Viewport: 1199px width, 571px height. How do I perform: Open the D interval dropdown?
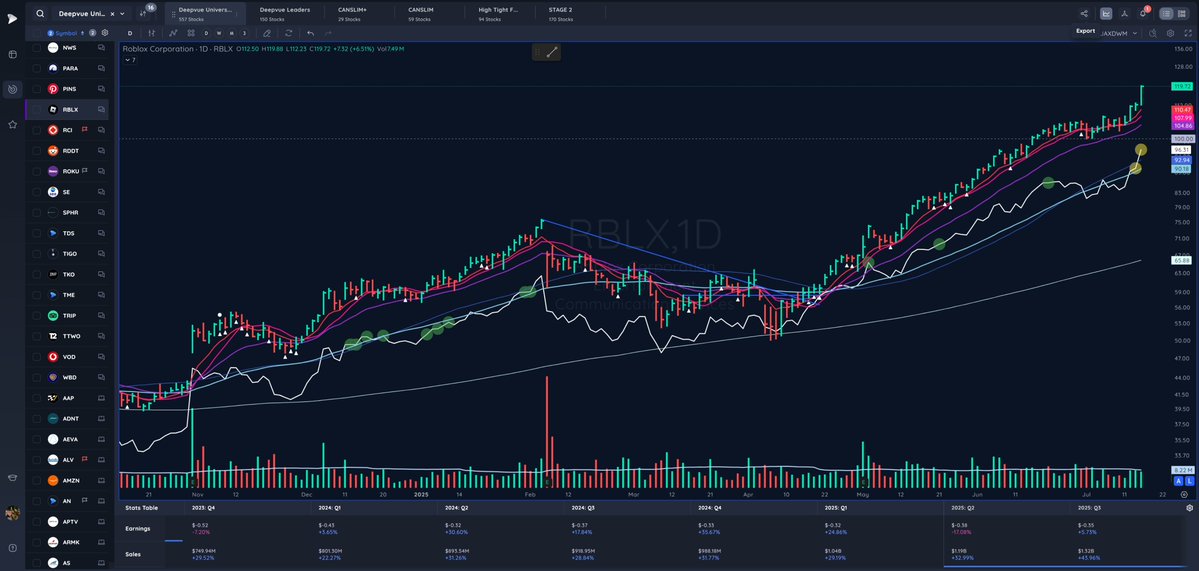130,33
